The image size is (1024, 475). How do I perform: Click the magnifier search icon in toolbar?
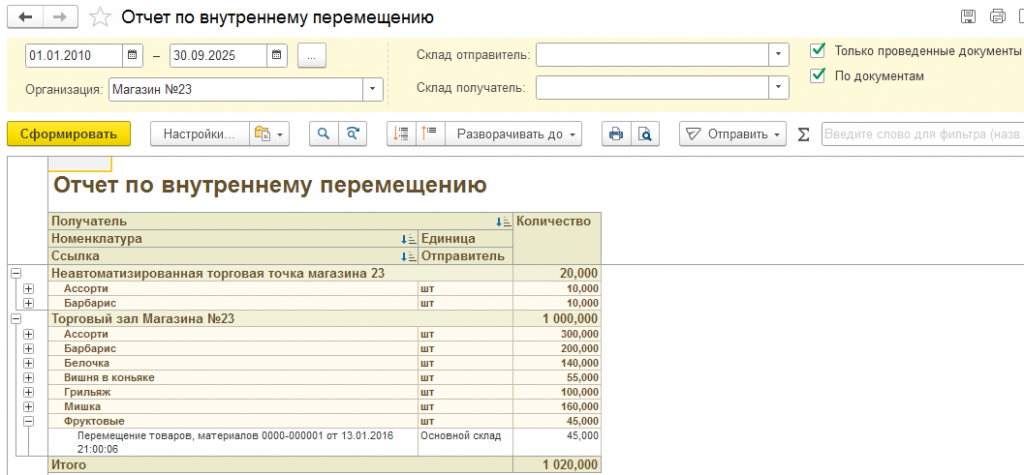(323, 134)
